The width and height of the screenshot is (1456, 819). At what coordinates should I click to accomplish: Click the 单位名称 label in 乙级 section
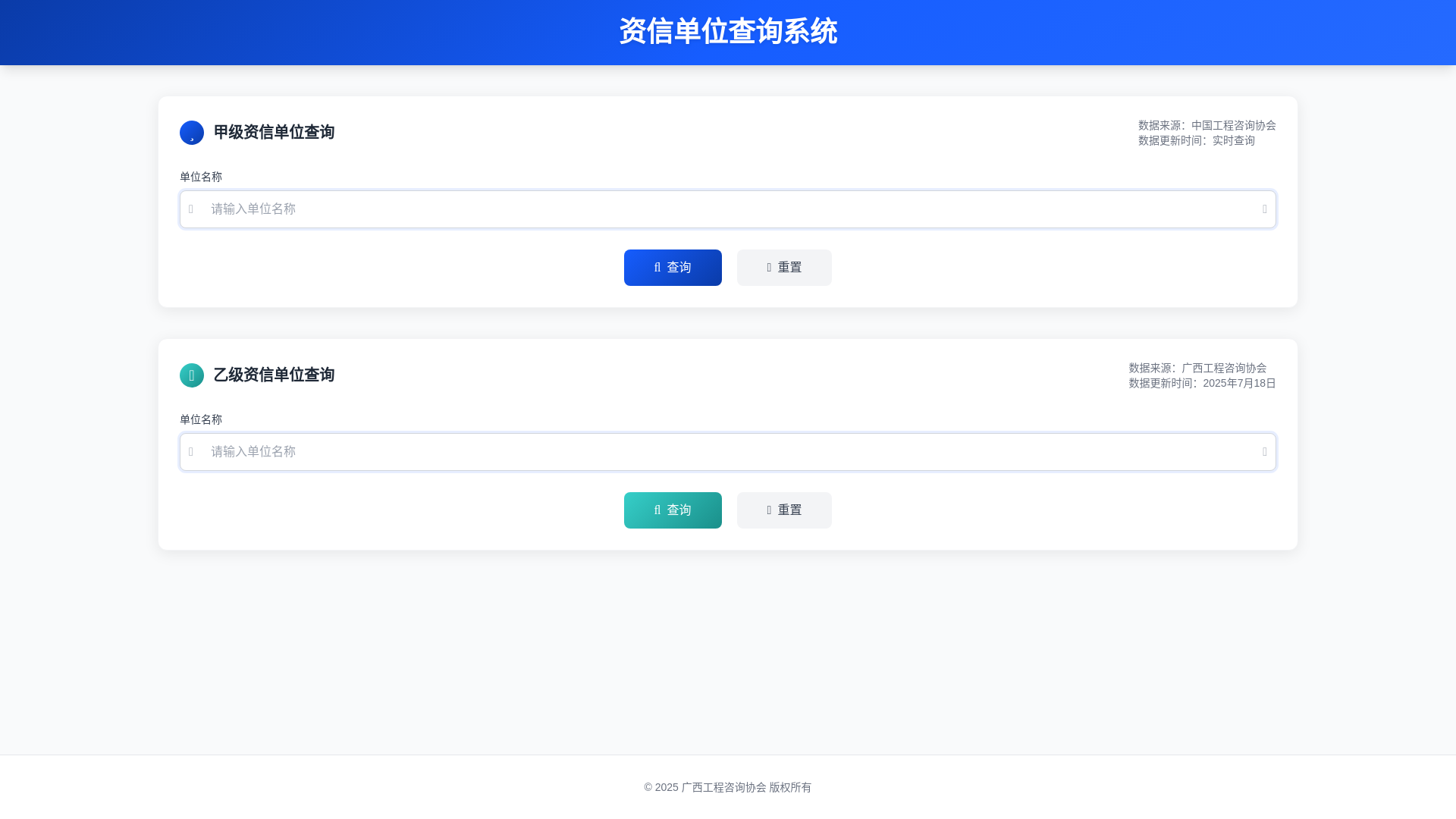(201, 419)
